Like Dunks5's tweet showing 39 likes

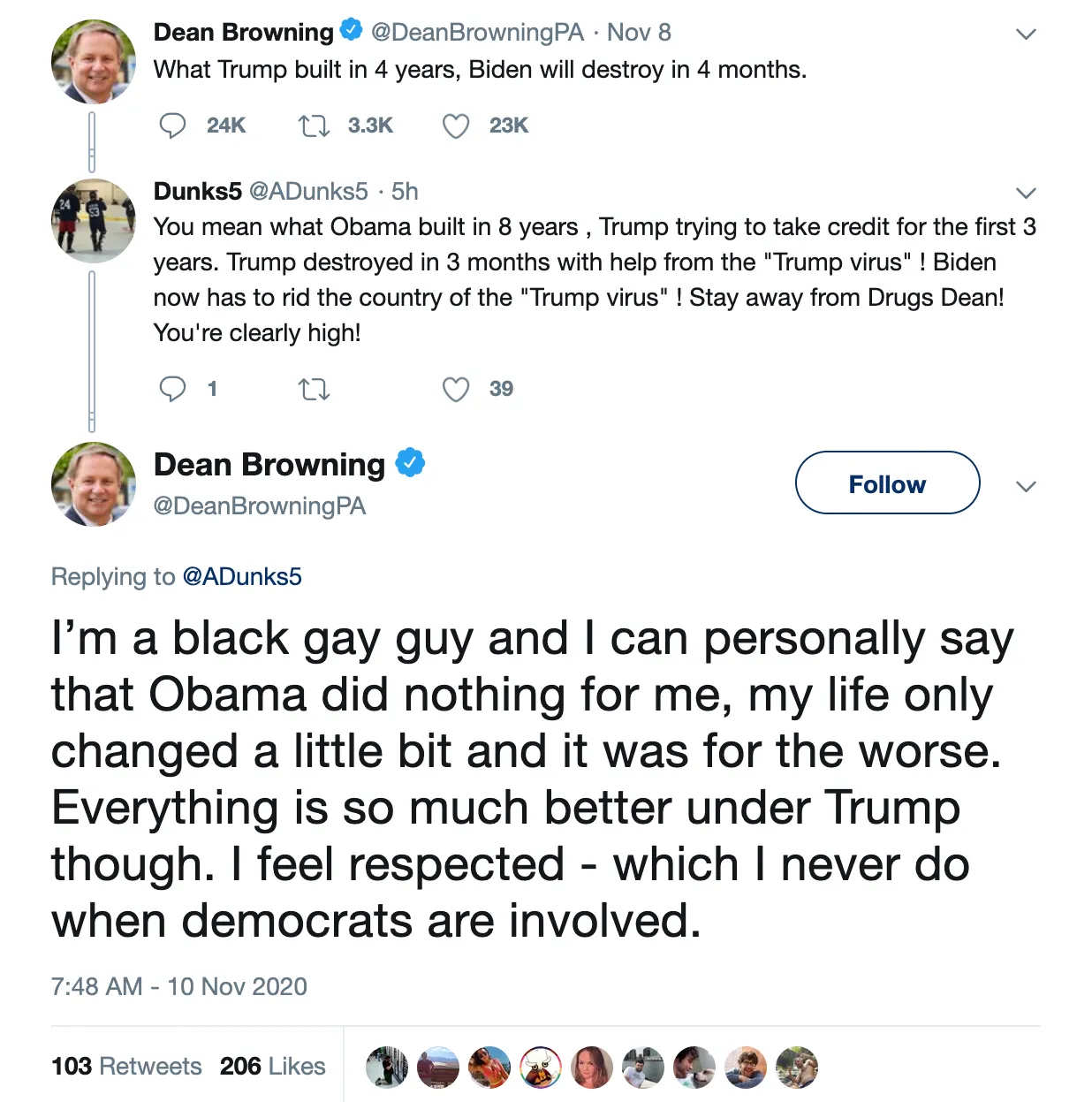point(456,389)
